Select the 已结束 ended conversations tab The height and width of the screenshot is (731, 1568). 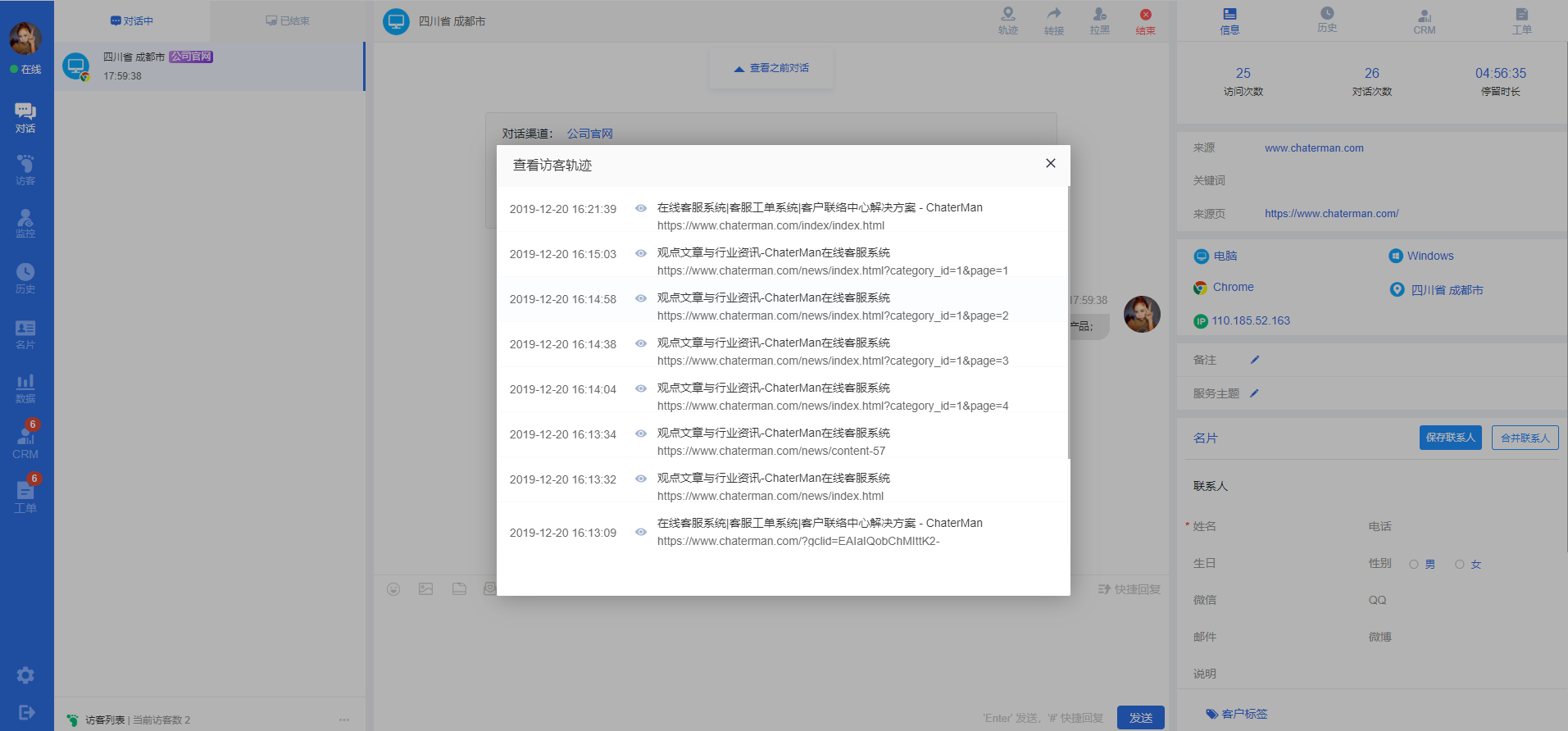[288, 21]
